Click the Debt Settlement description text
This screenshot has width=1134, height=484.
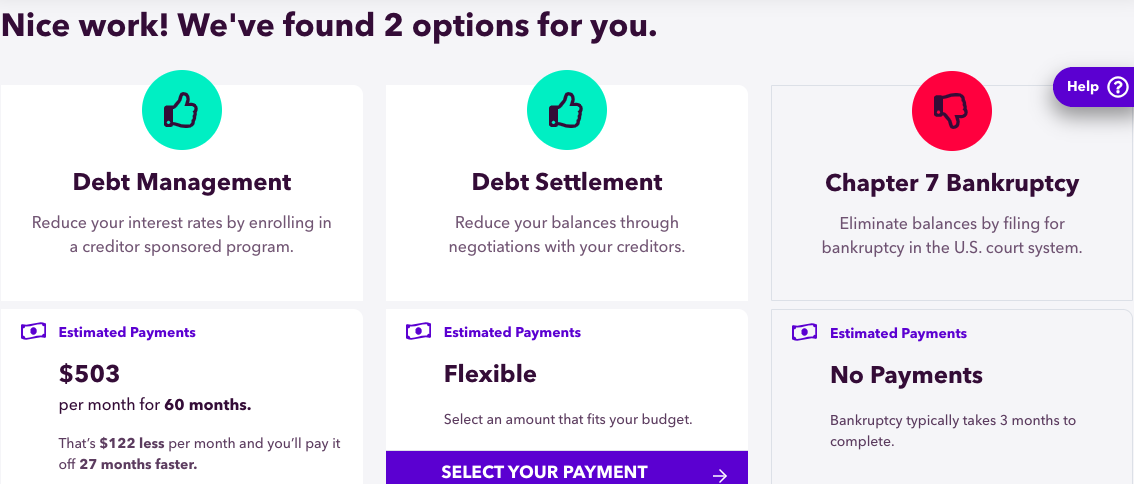point(567,234)
